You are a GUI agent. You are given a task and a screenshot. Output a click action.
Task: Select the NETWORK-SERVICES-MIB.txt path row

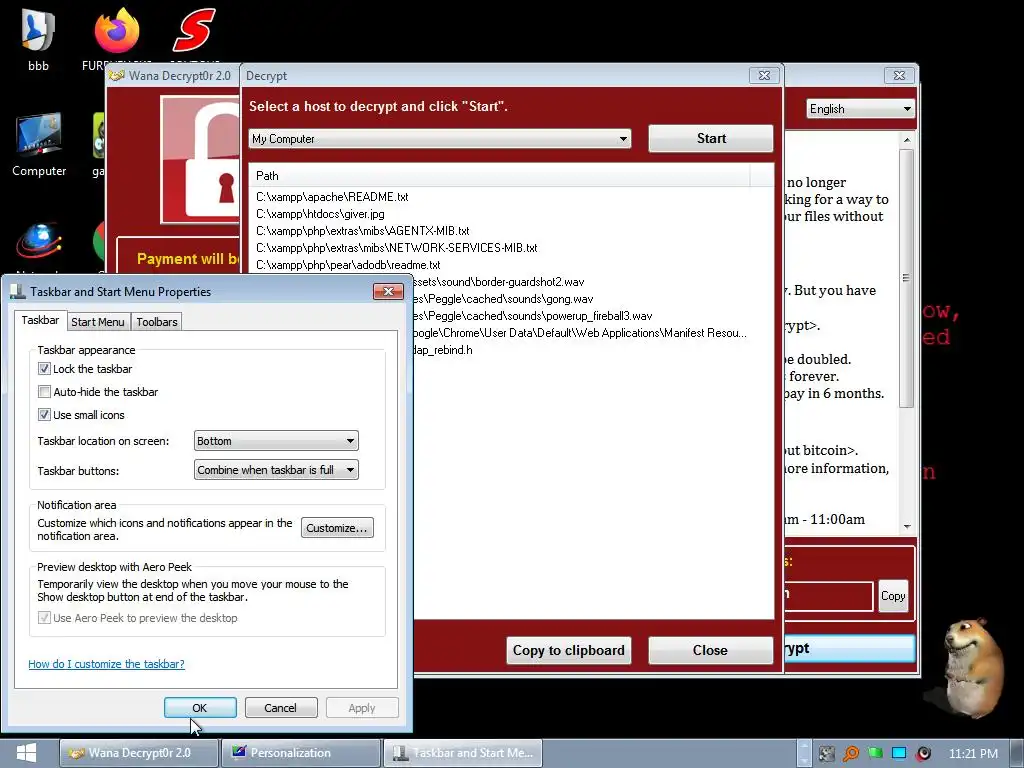click(x=396, y=248)
